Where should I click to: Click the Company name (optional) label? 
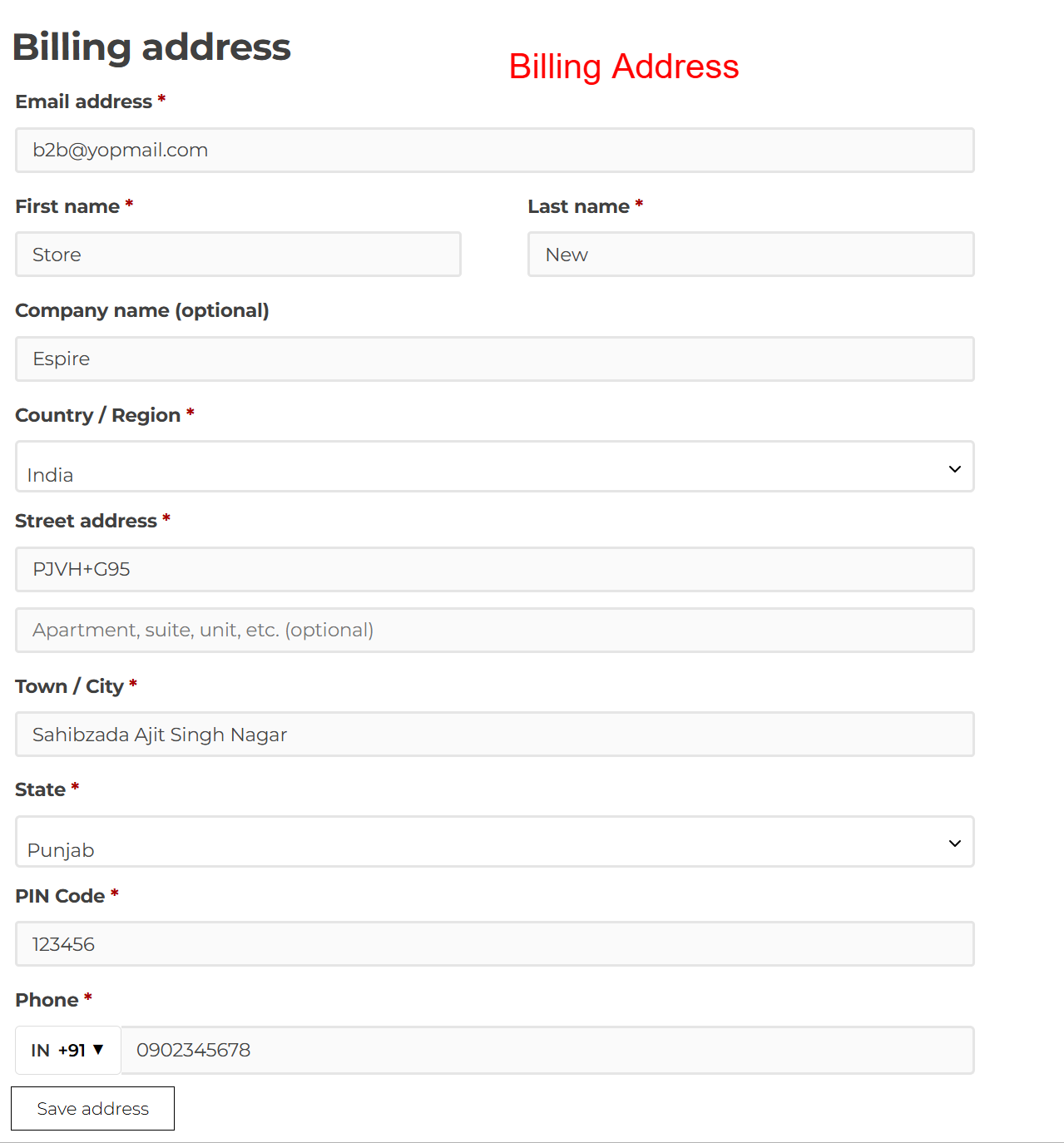point(142,310)
